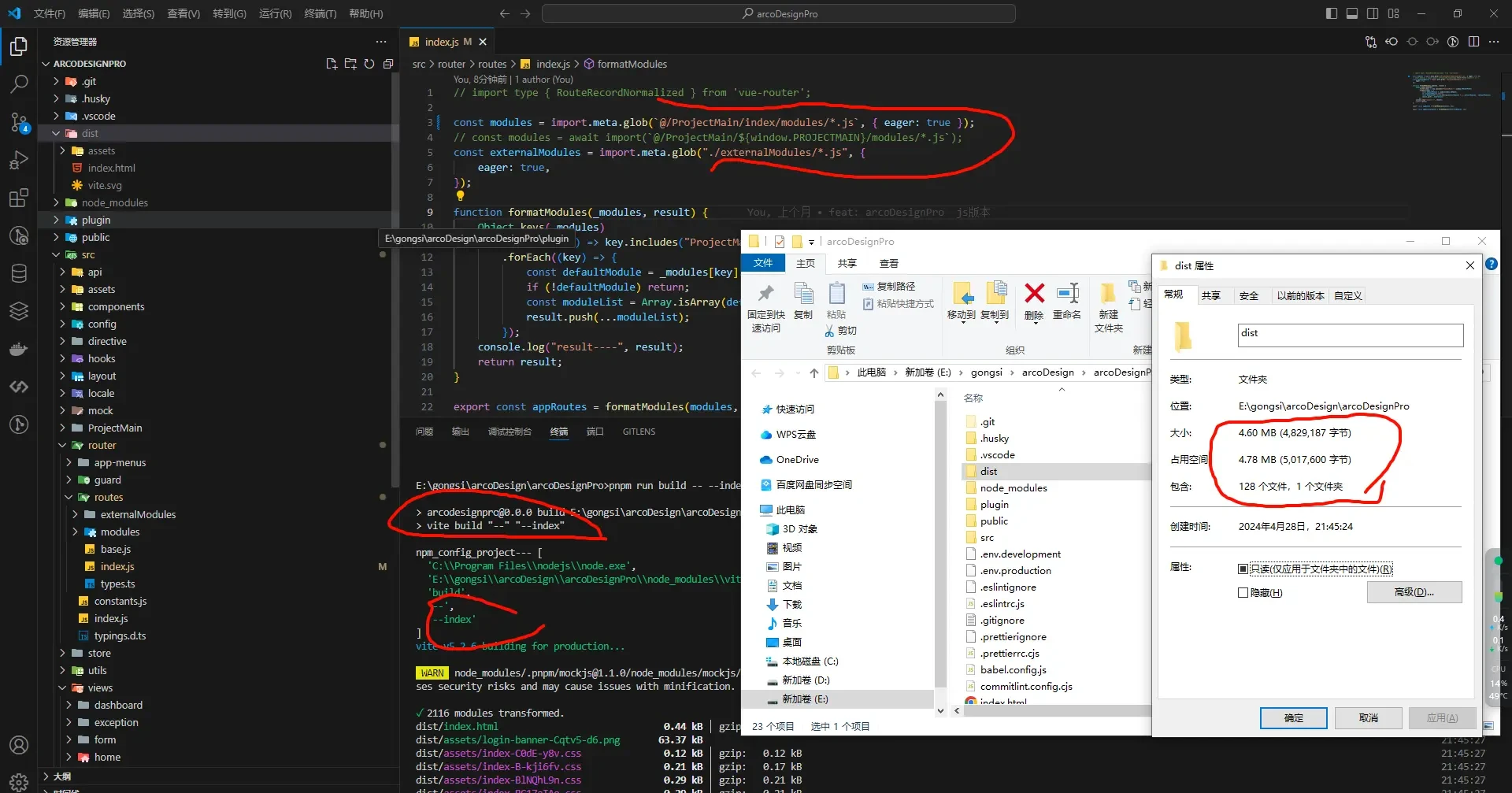Go forward using the navigation arrow
This screenshot has width=1512, height=793.
(525, 13)
